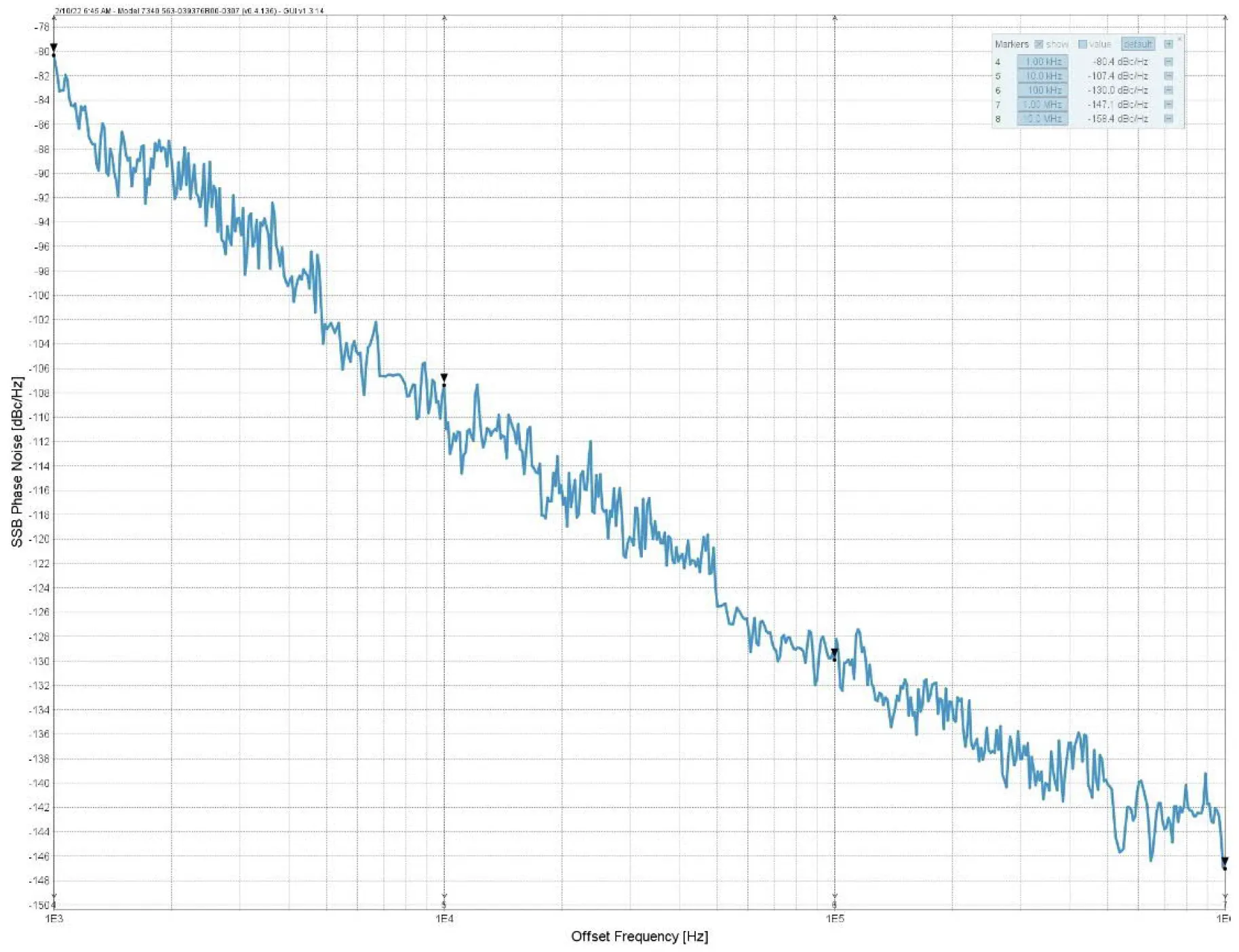Enable the value checkbox in Markers panel
Screen dimensions: 1239x952
point(1084,45)
